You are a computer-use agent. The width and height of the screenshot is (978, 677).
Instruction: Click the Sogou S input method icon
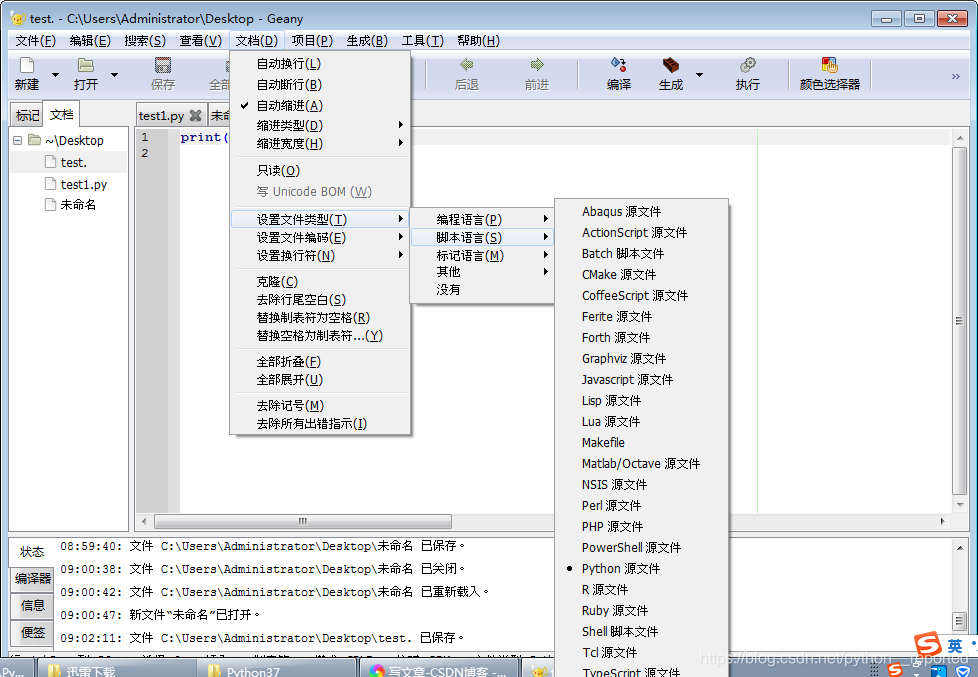[927, 645]
